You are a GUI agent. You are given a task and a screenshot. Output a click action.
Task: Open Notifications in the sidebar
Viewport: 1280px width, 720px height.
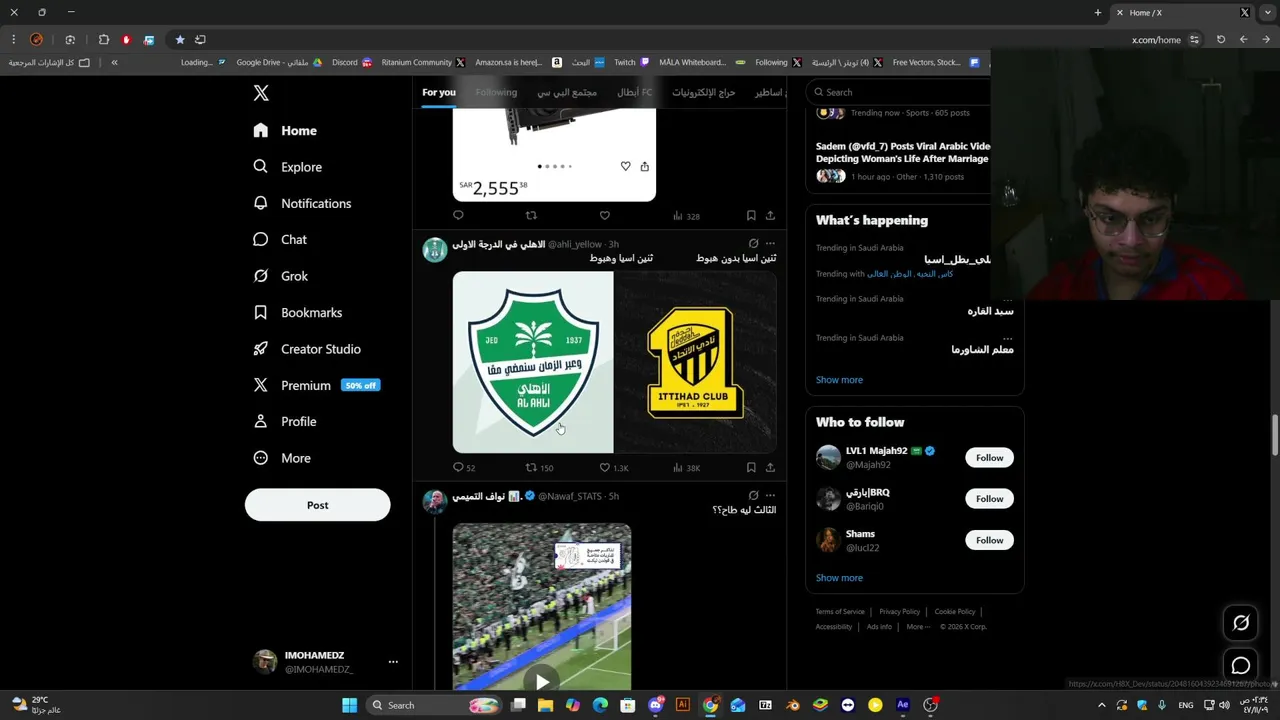coord(302,203)
